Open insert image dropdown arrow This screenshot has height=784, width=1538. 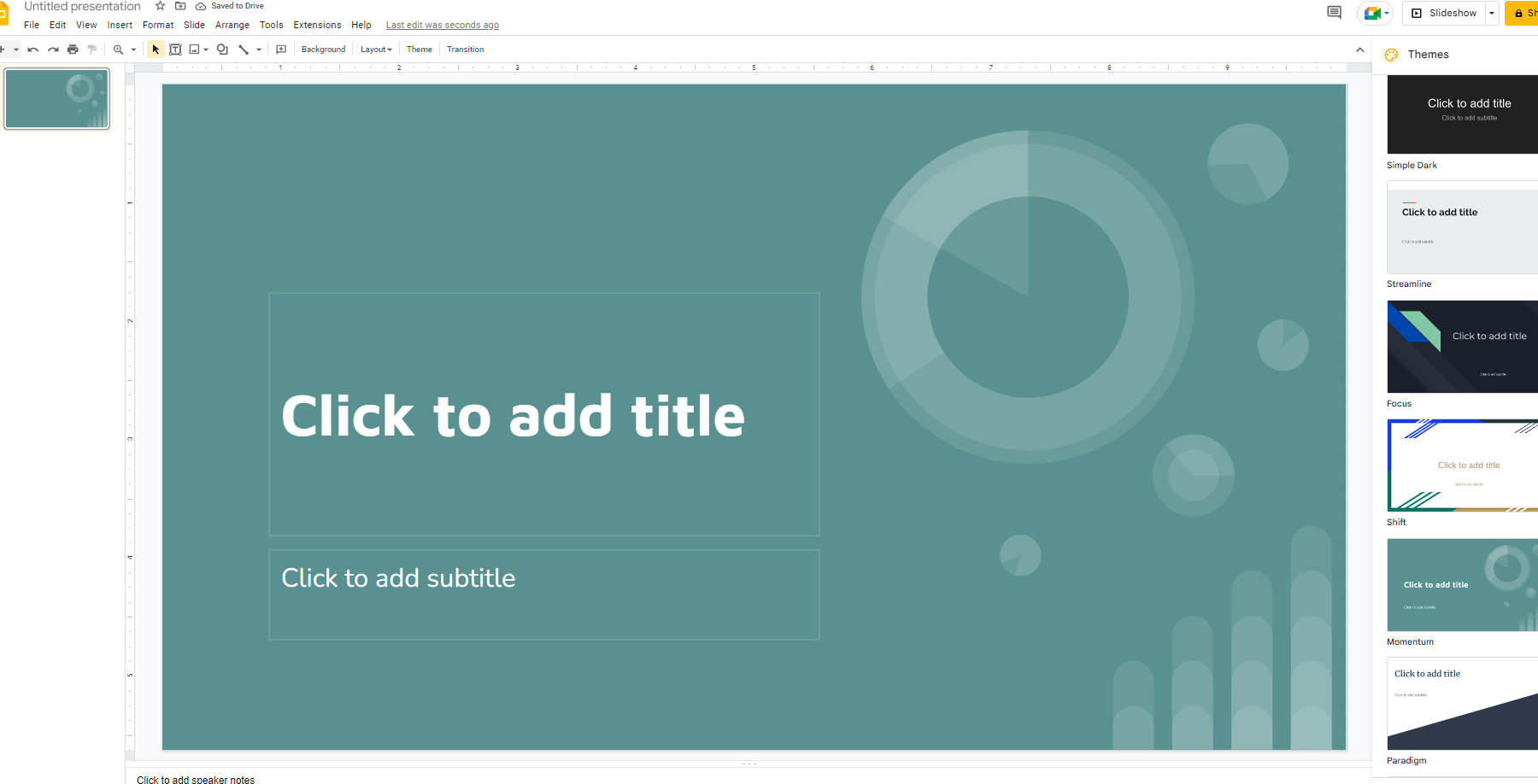[x=206, y=50]
